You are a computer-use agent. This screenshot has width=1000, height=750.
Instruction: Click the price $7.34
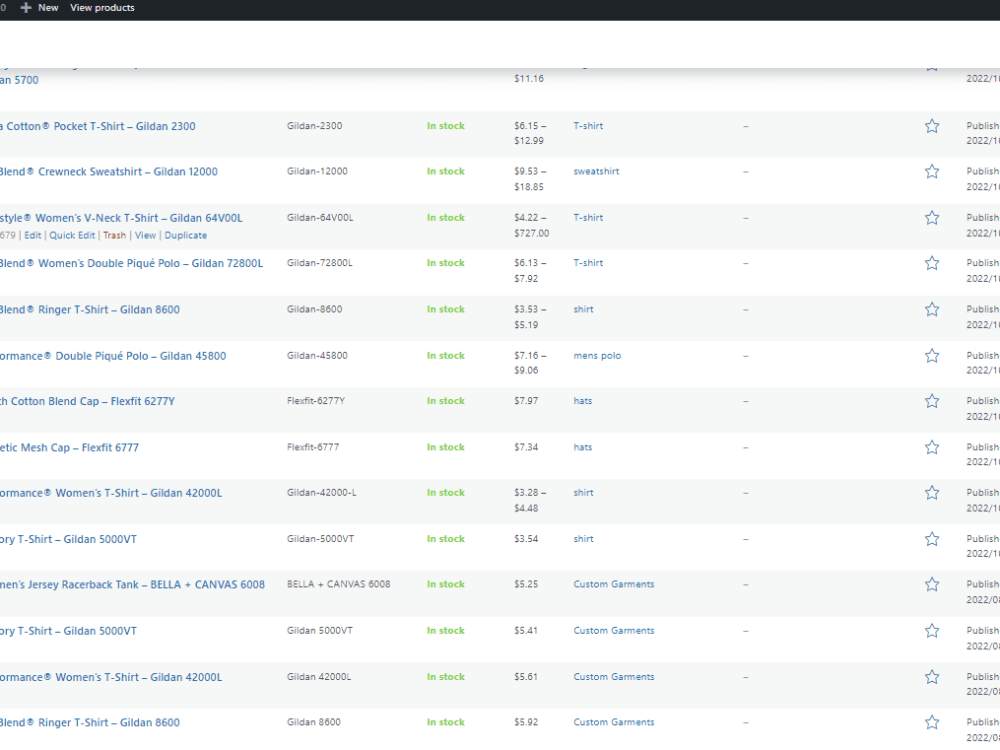click(526, 447)
